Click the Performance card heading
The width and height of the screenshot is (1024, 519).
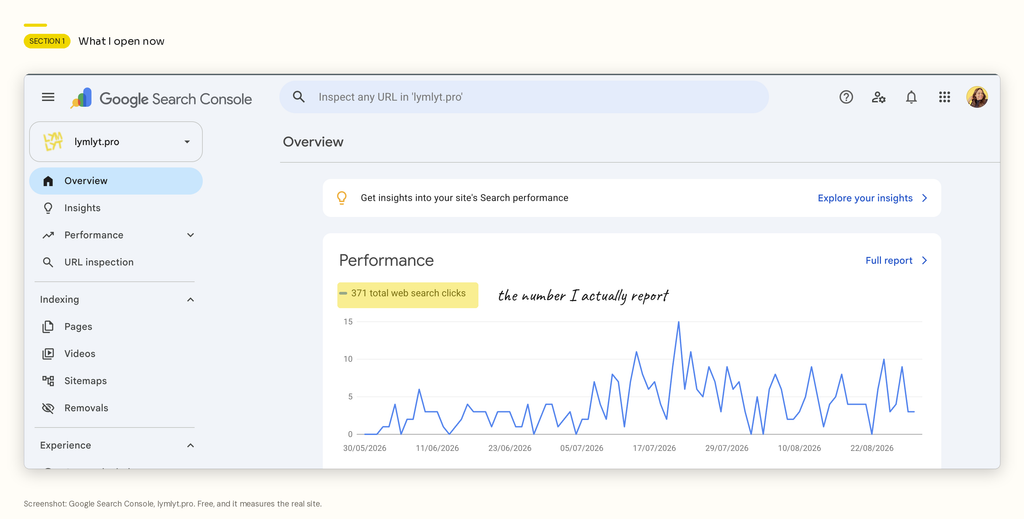[x=386, y=260]
